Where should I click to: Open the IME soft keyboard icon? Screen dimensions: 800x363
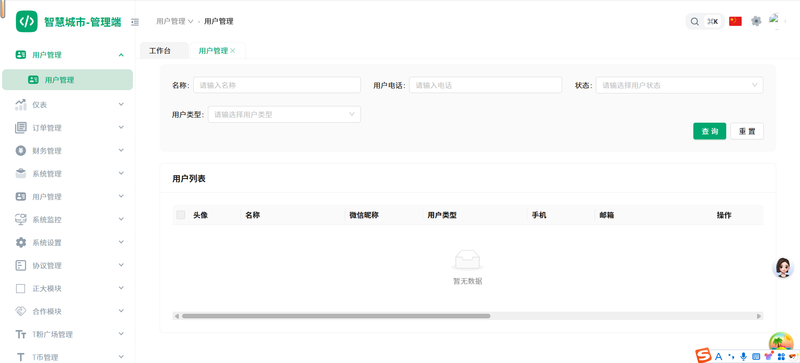coord(756,356)
